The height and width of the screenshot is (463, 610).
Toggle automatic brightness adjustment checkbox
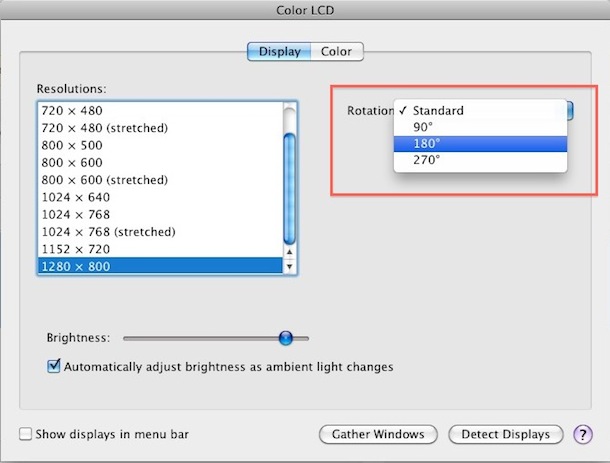(54, 366)
